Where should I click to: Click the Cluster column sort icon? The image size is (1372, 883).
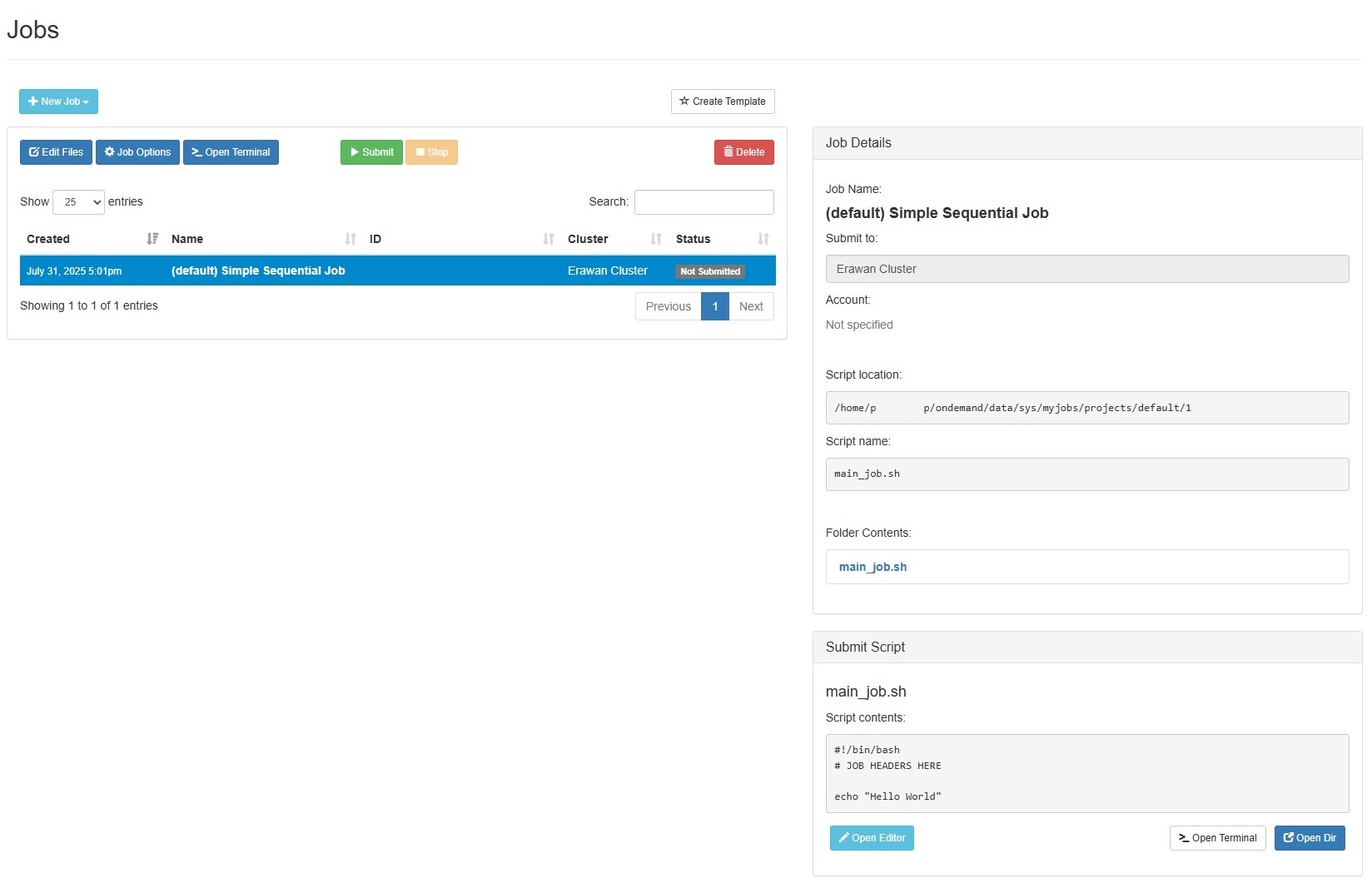[x=656, y=239]
